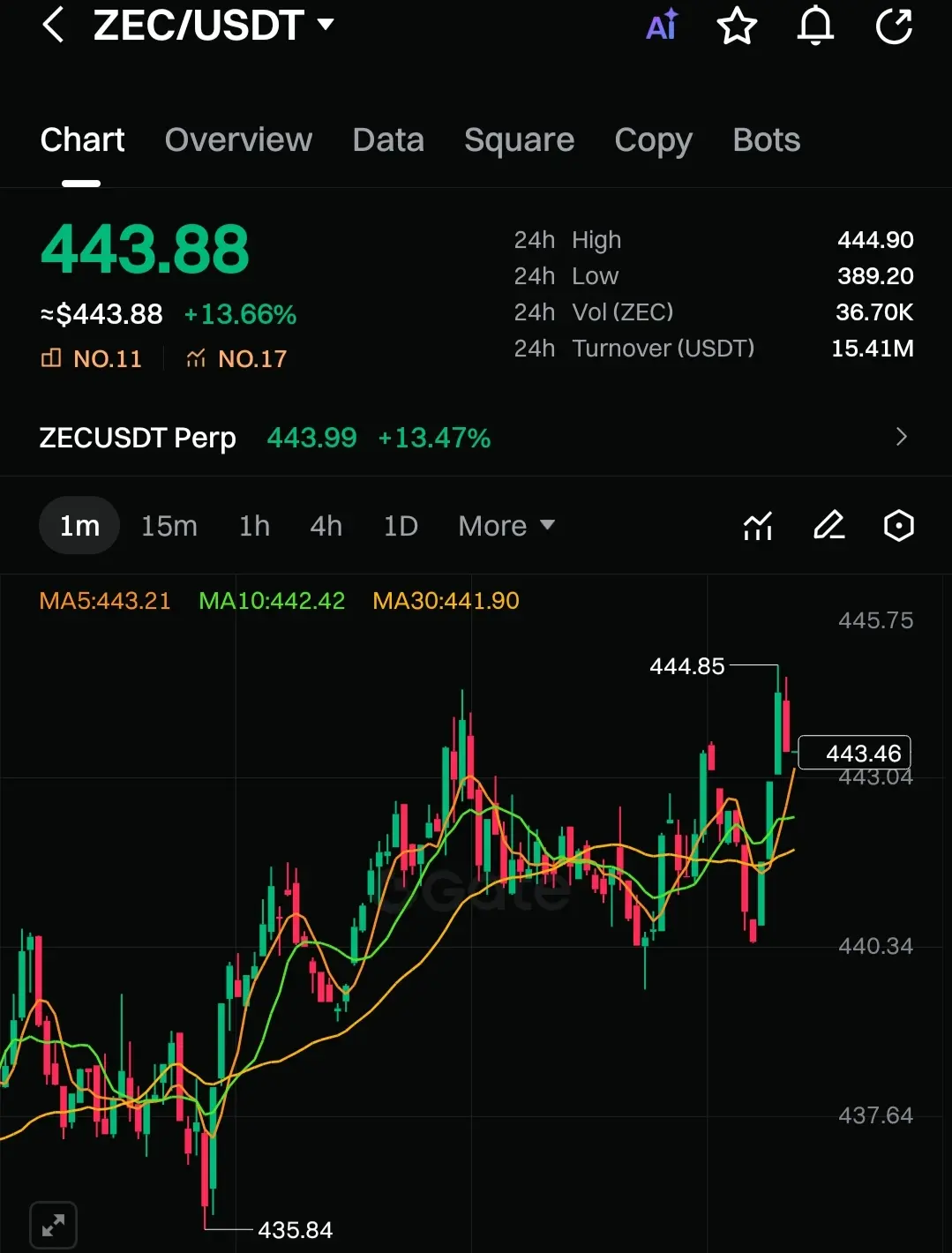Select the 1m timeframe
Screen dimensions: 952x1253
(79, 526)
